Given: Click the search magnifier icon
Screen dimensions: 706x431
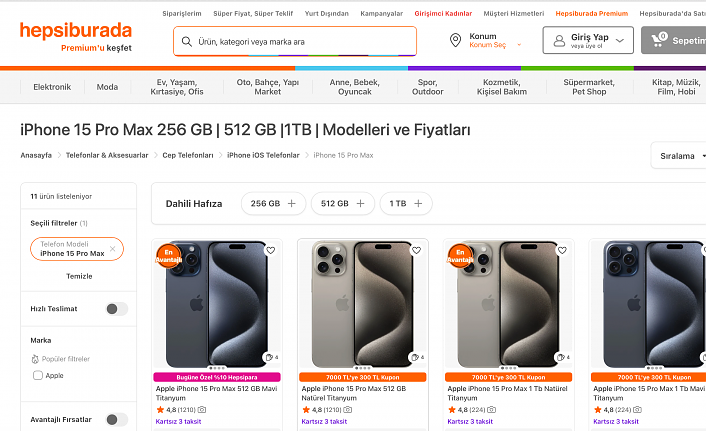Looking at the screenshot, I should pos(186,42).
